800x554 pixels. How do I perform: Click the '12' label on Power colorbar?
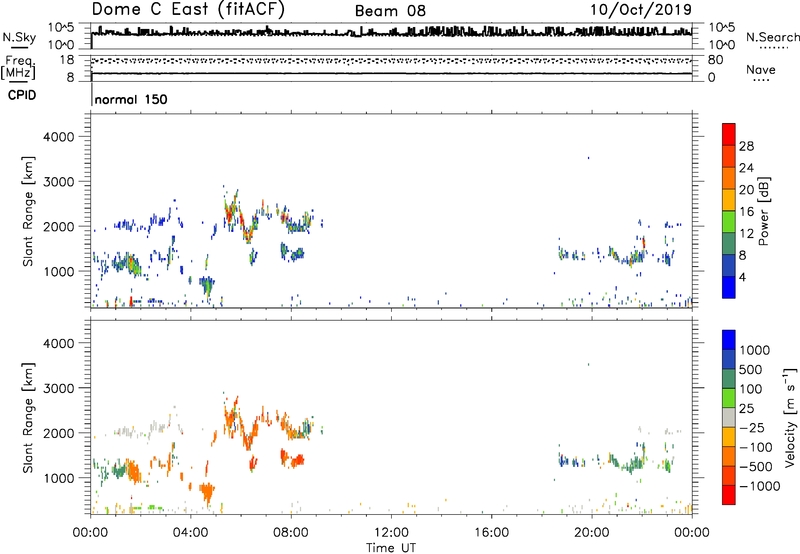click(746, 233)
